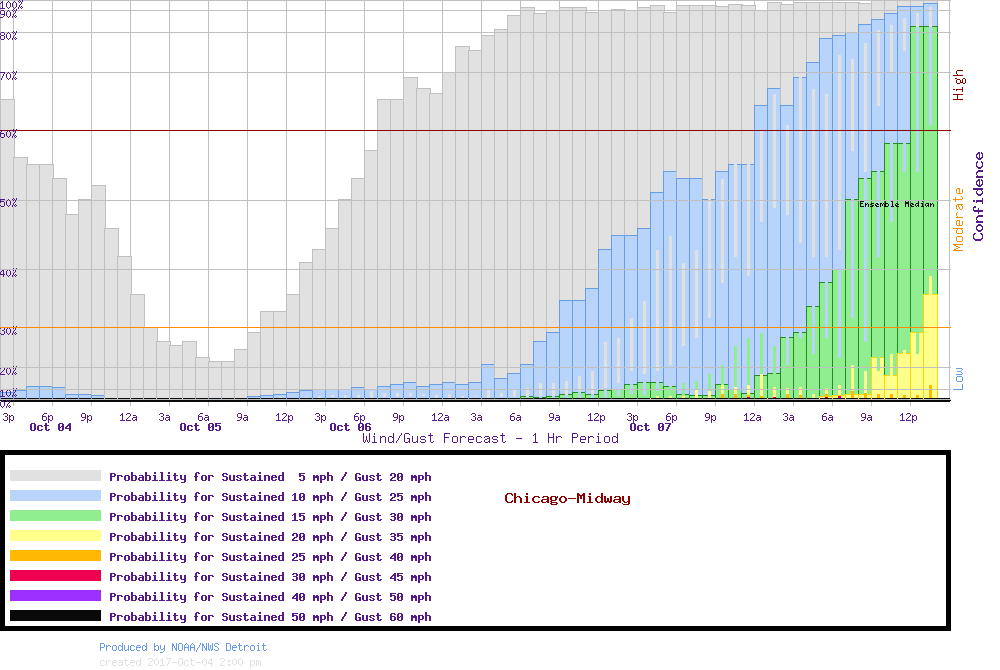Click the Oct 05 date marker

pyautogui.click(x=200, y=427)
